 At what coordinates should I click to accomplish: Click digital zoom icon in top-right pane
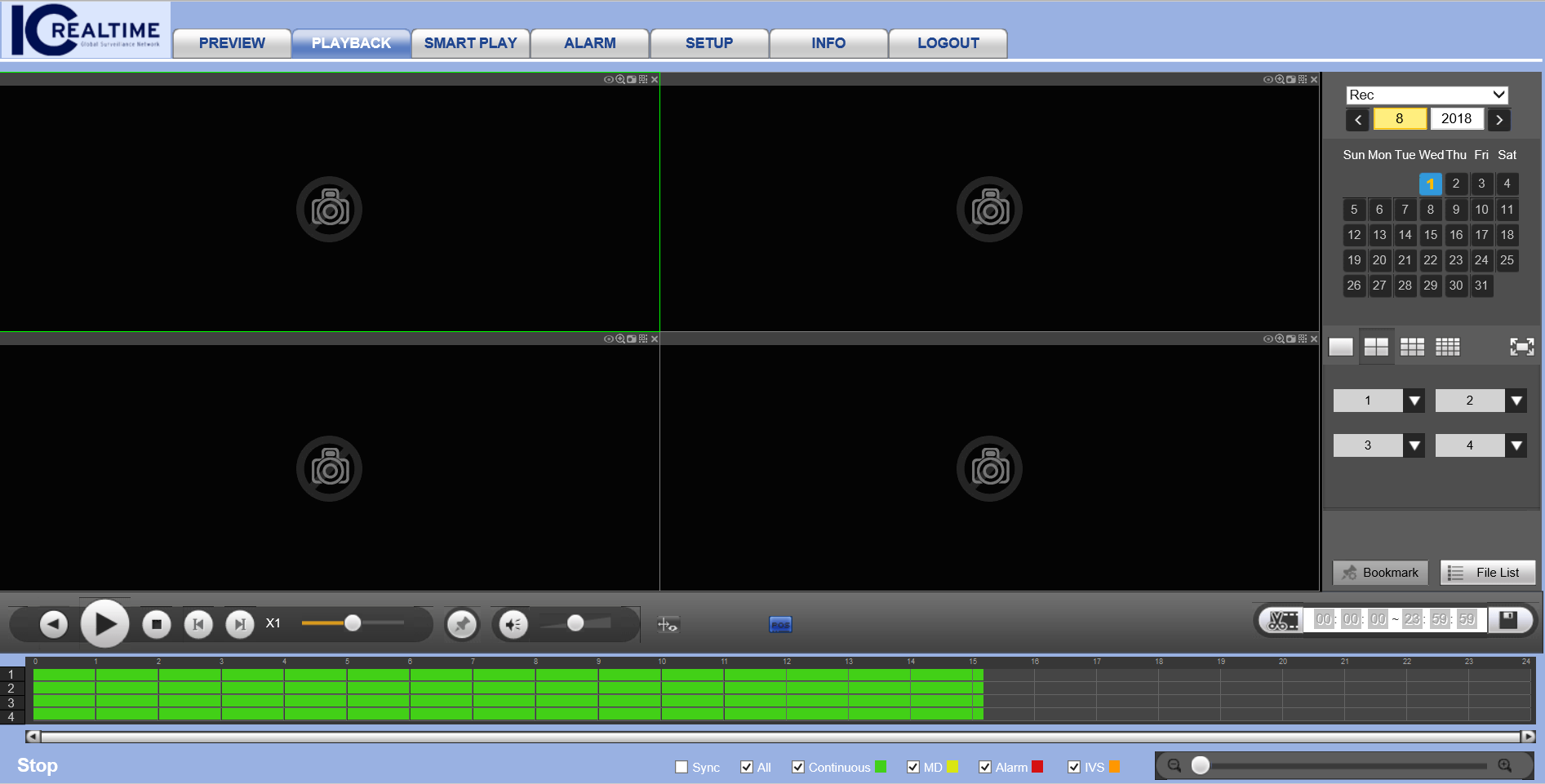1280,79
